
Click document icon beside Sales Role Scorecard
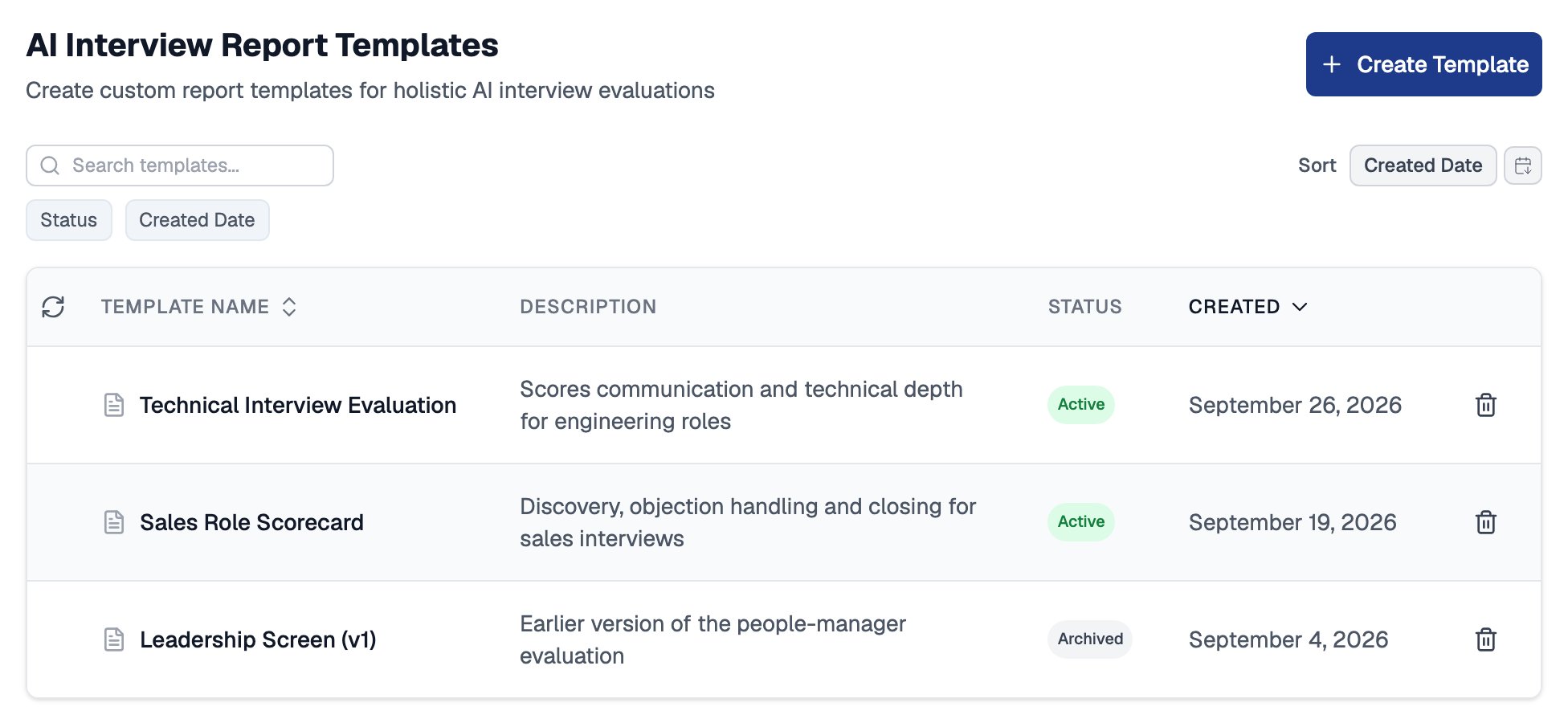point(114,522)
